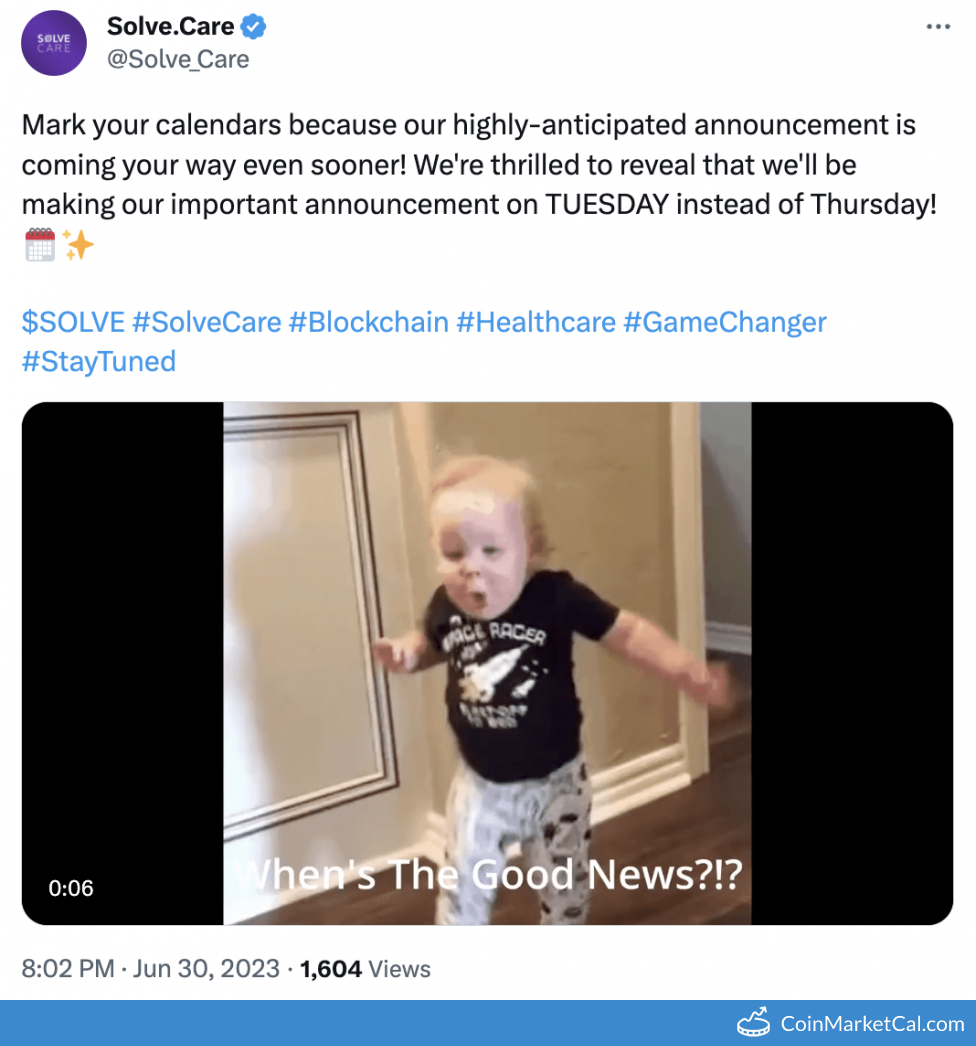The height and width of the screenshot is (1046, 976).
Task: Click the $SOLVE cashtag
Action: pos(73,322)
